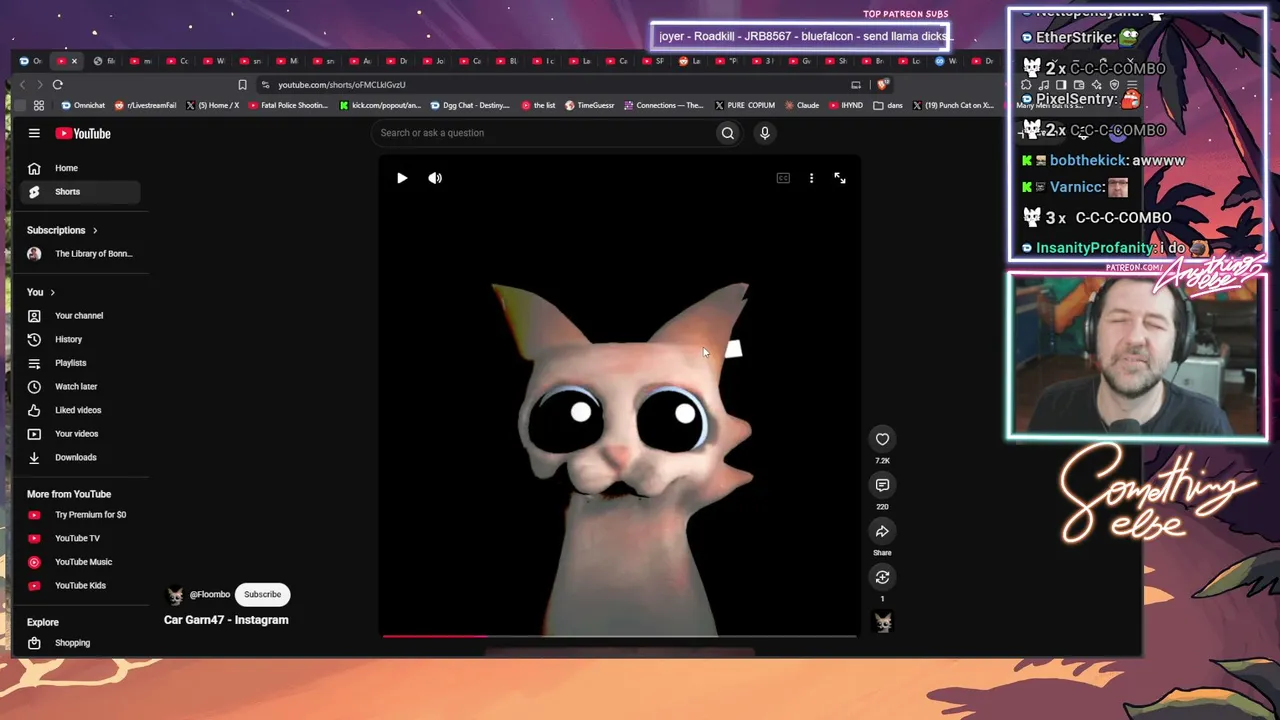Enter fullscreen on the Short
1280x720 pixels.
coord(840,178)
